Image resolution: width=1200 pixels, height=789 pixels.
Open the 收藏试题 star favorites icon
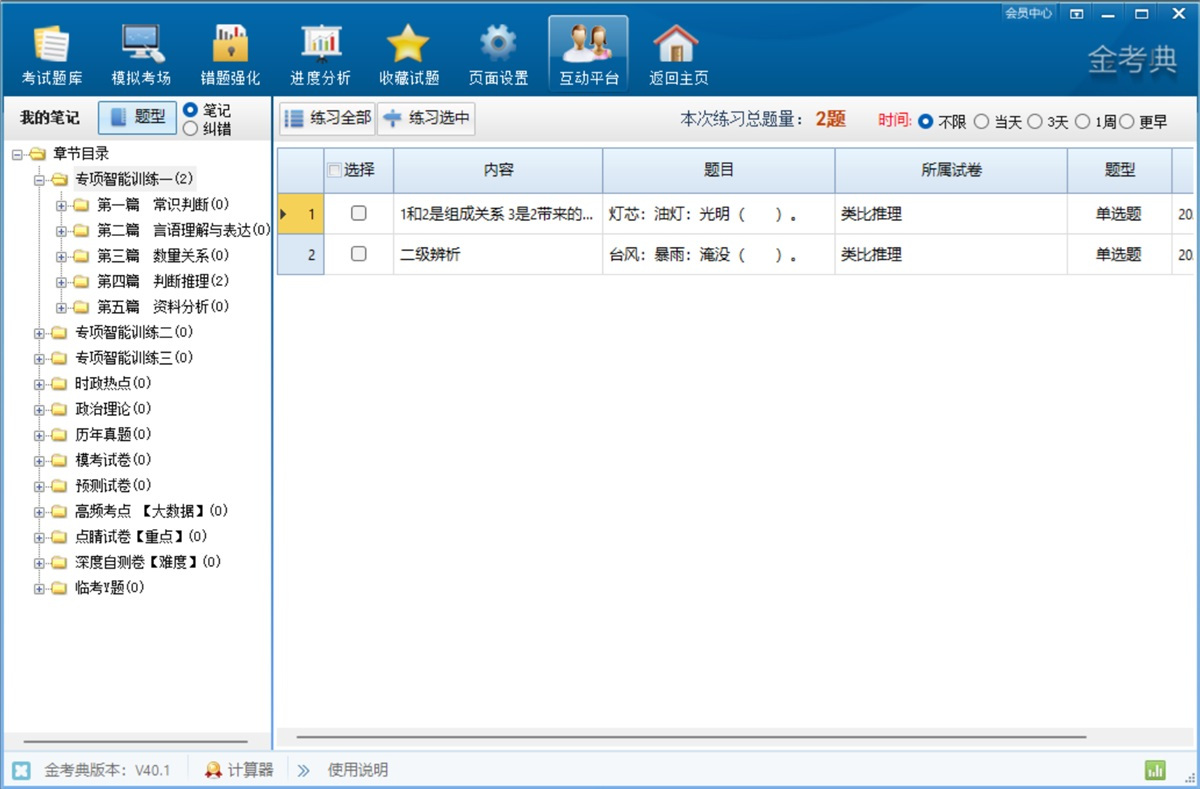point(408,54)
